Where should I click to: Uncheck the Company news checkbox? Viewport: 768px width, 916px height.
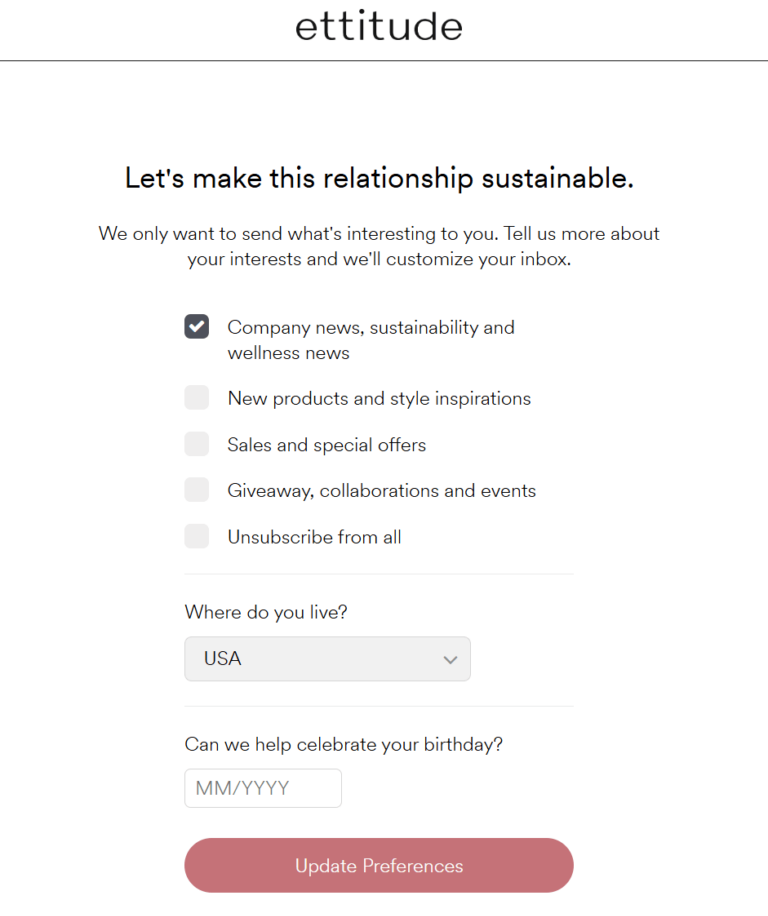197,327
